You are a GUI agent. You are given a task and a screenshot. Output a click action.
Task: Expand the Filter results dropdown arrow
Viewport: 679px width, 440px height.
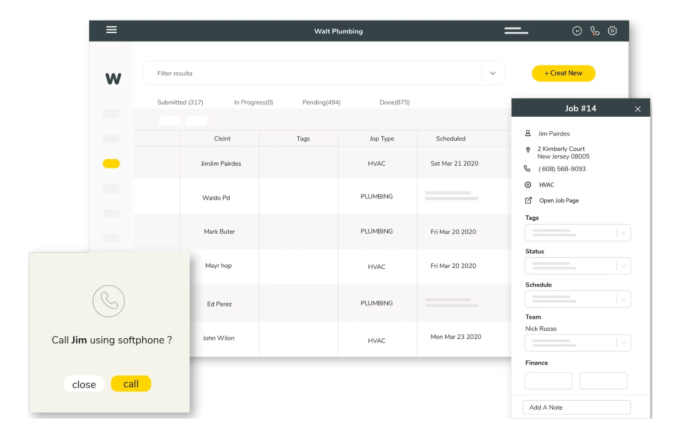(491, 73)
